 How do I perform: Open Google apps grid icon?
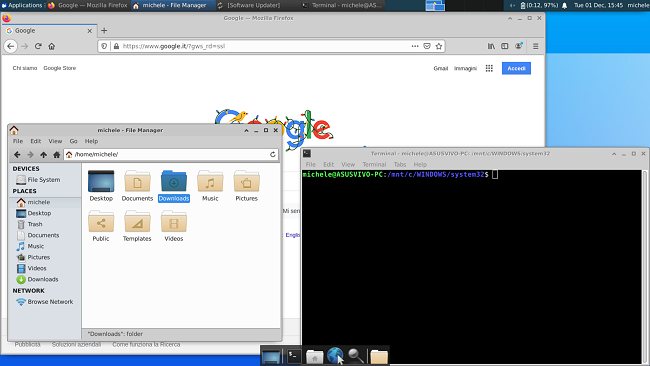pos(489,68)
